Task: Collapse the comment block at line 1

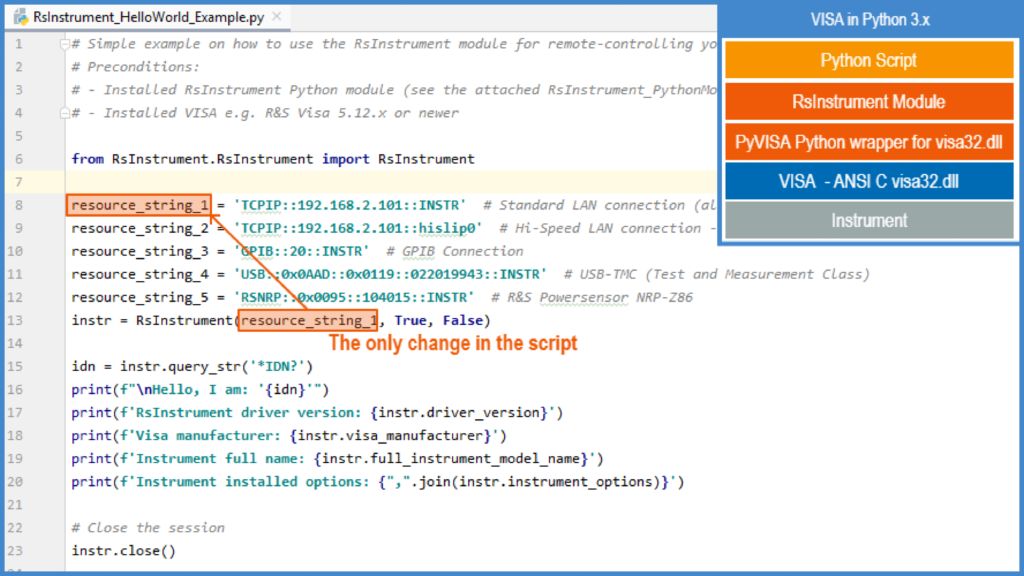Action: [65, 45]
